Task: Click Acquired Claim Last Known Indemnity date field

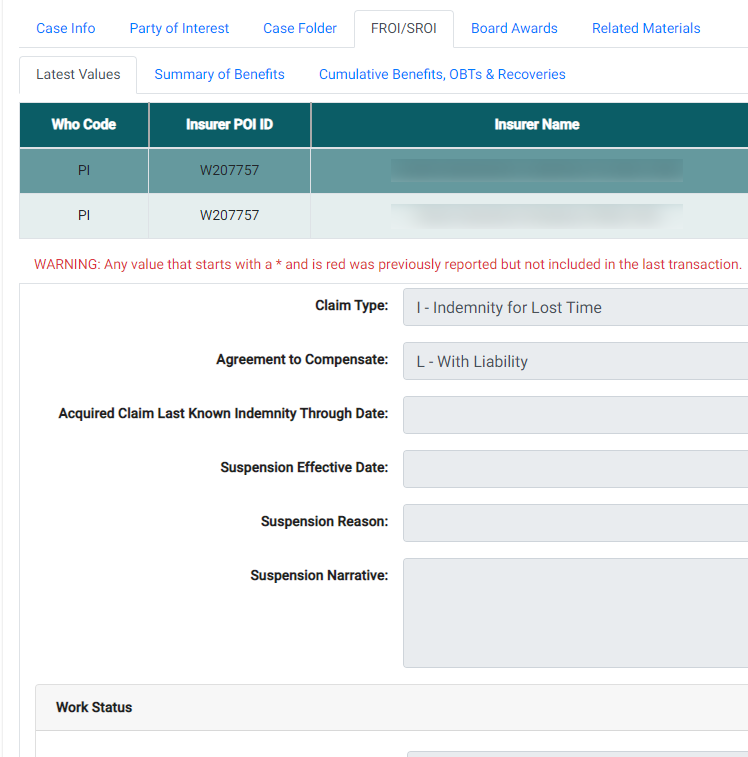Action: [x=575, y=415]
